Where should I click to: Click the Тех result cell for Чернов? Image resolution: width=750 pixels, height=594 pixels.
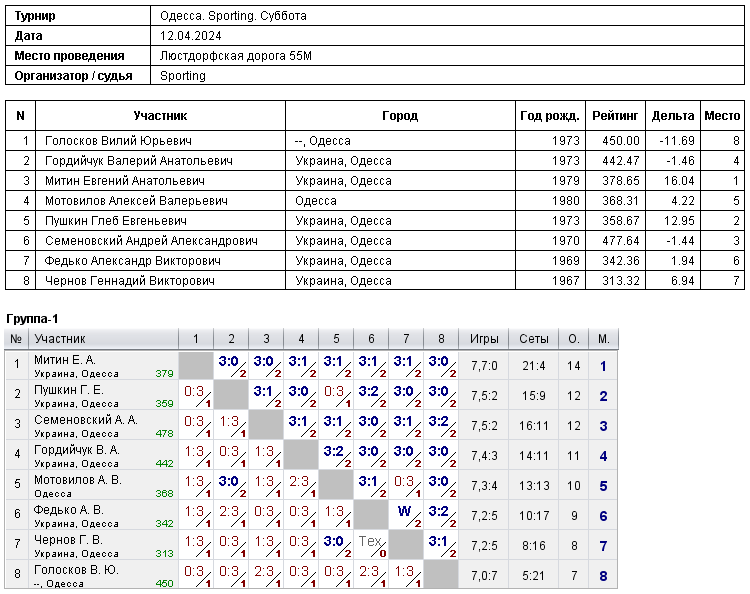click(x=371, y=545)
